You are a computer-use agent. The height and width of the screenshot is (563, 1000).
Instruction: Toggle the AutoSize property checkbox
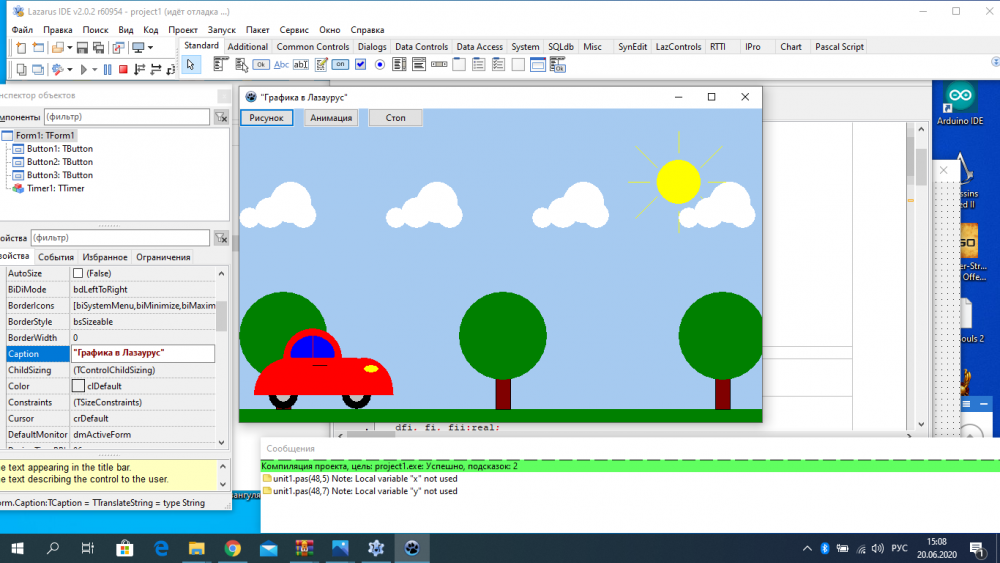(78, 273)
